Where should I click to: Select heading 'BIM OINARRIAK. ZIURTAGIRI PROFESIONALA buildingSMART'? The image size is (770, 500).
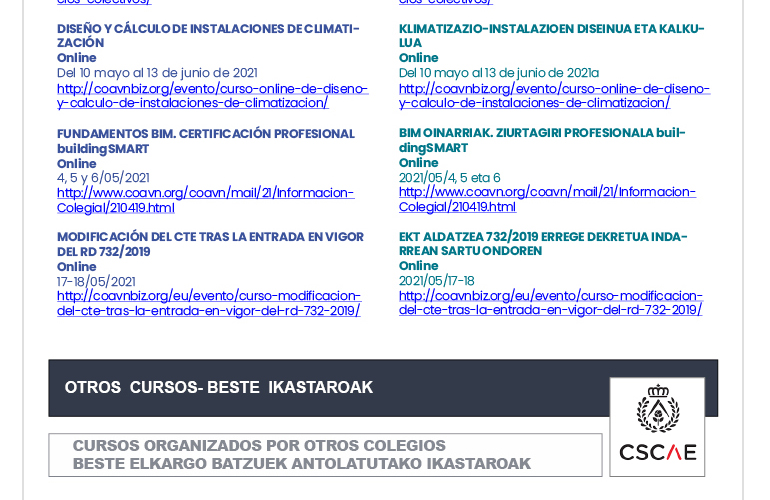[542, 140]
